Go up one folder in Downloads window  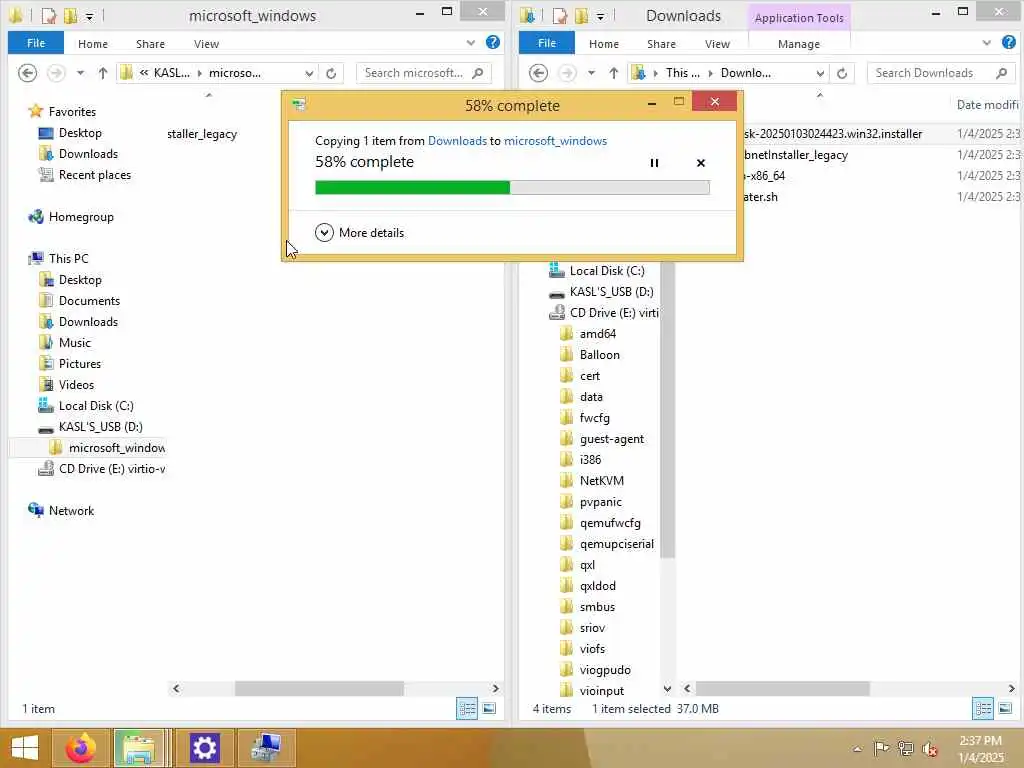613,73
